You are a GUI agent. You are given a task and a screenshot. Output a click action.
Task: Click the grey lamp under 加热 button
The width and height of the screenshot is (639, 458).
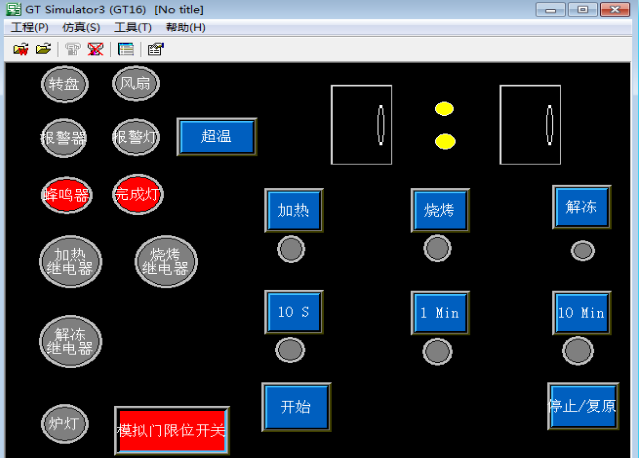291,249
